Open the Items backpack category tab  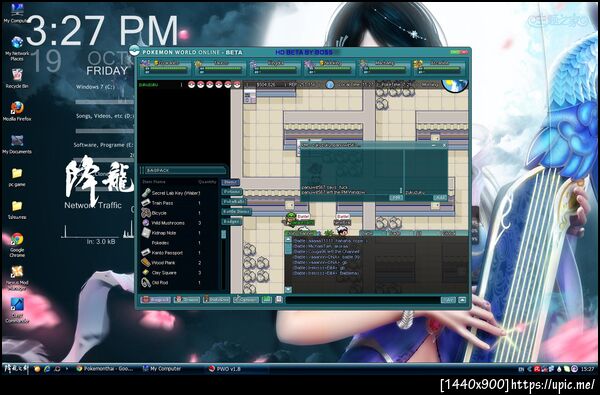click(230, 183)
